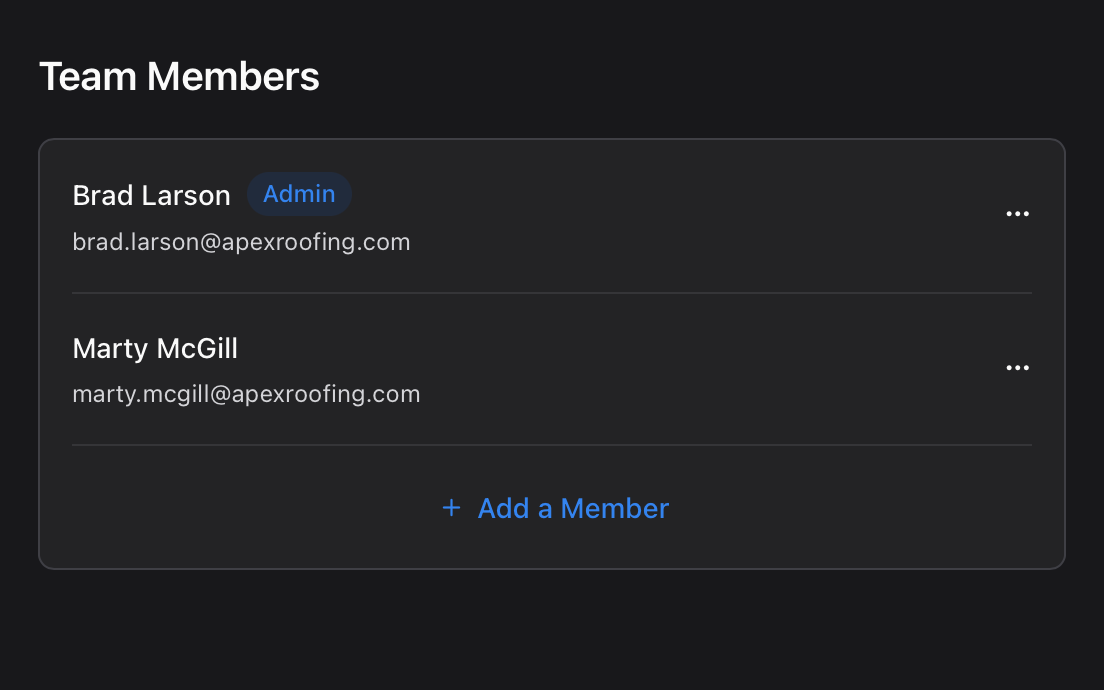The image size is (1104, 690).
Task: Expand the ellipsis dropdown in the non-admin member's row
Action: 1017,368
